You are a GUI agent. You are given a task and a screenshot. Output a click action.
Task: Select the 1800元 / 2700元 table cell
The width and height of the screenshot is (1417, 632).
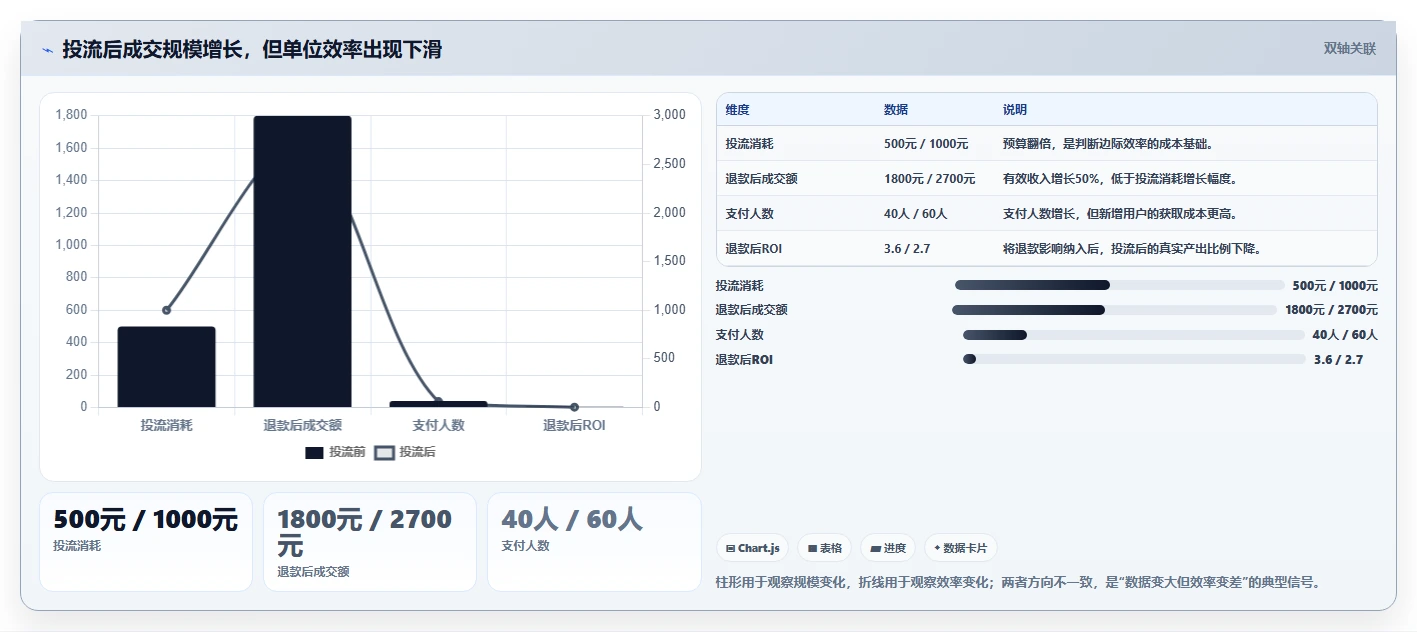[930, 179]
